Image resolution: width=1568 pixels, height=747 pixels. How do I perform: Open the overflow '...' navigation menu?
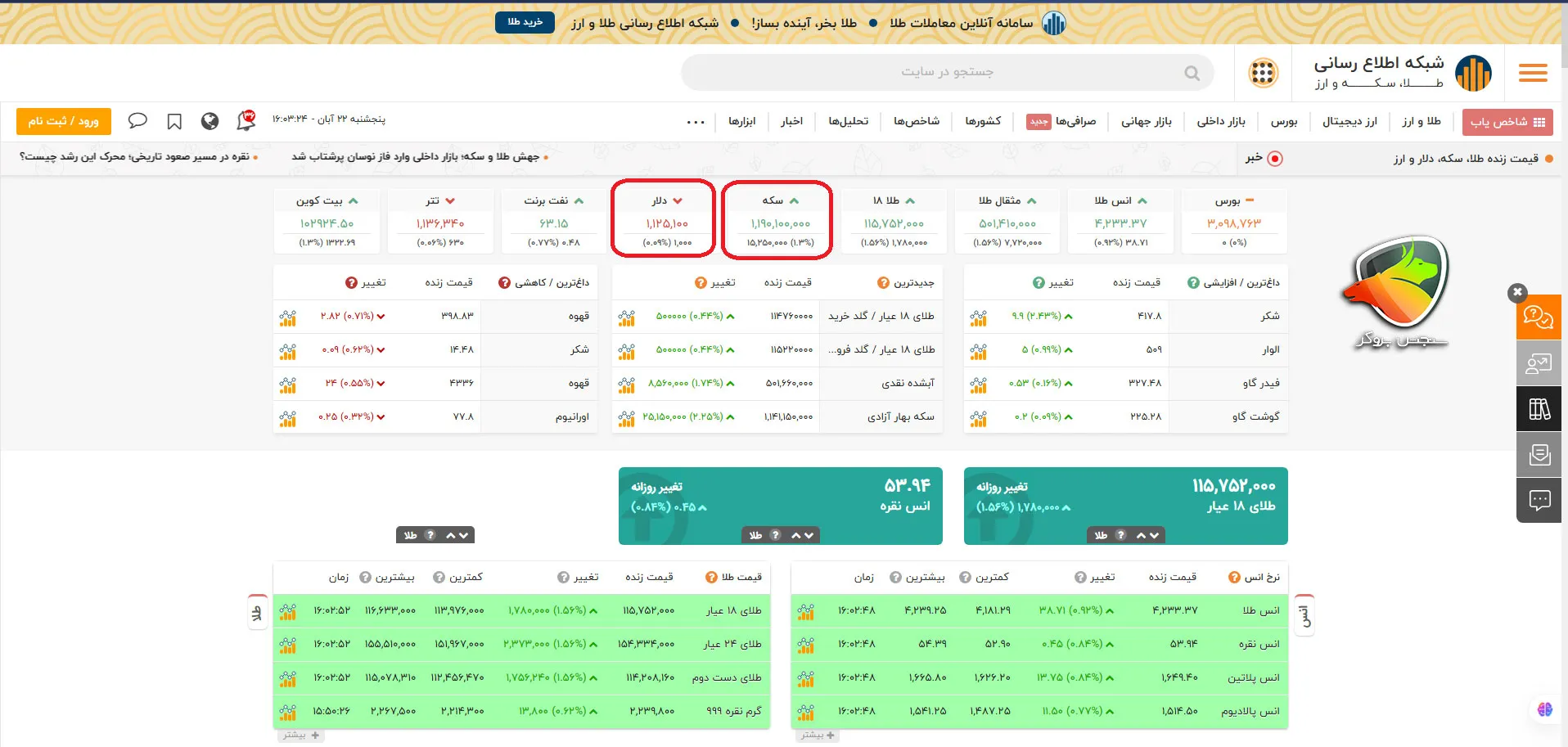(x=695, y=121)
